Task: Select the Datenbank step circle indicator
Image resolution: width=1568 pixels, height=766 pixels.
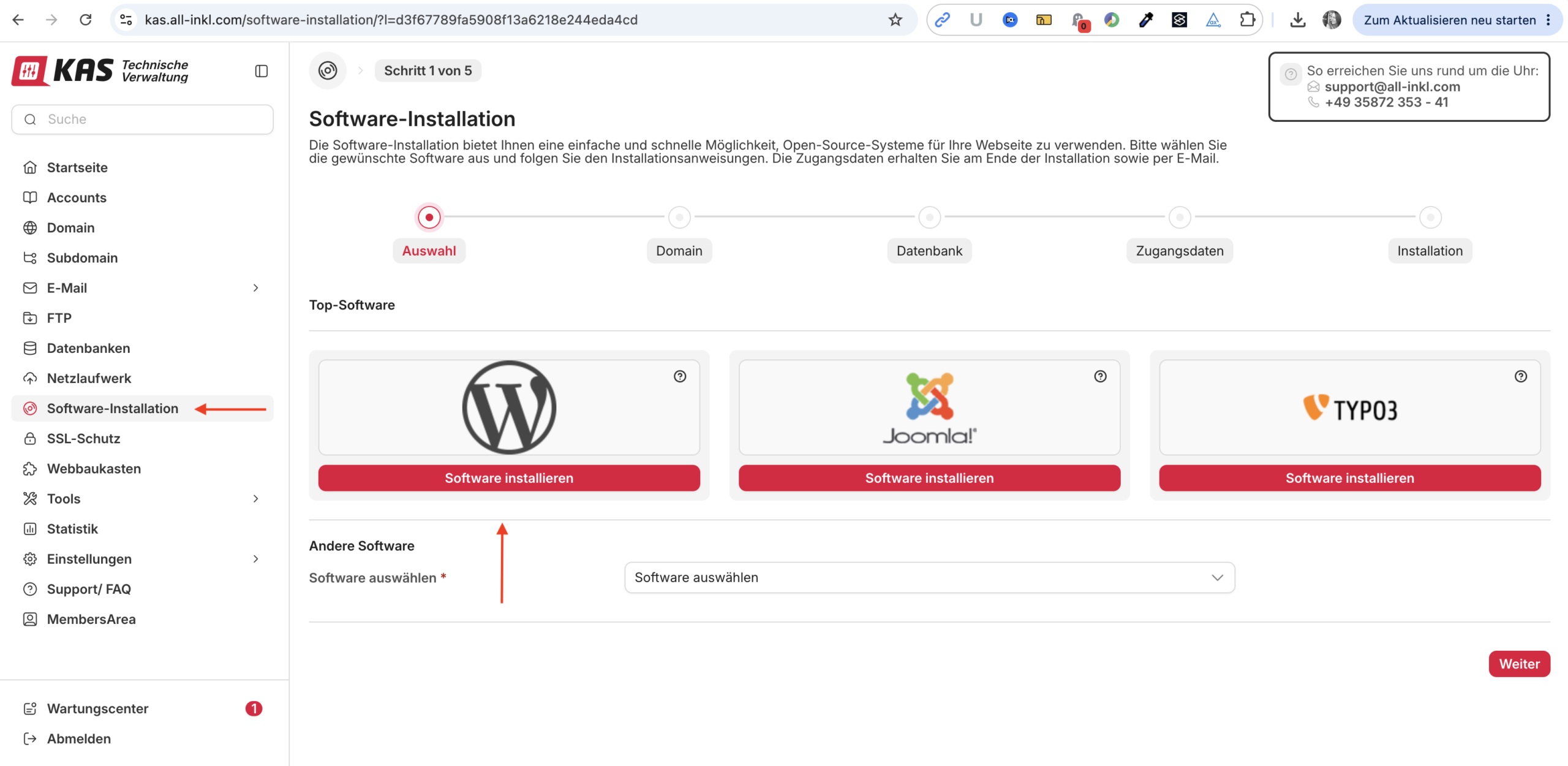Action: tap(929, 217)
